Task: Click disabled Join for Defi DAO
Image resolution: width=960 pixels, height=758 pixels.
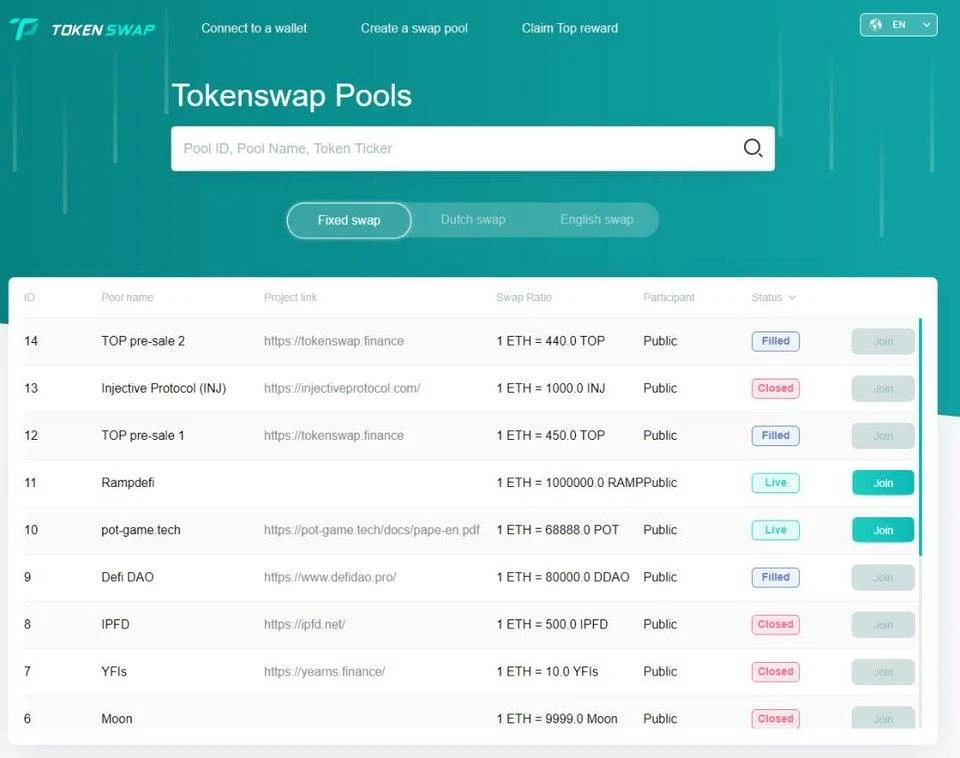Action: tap(883, 577)
